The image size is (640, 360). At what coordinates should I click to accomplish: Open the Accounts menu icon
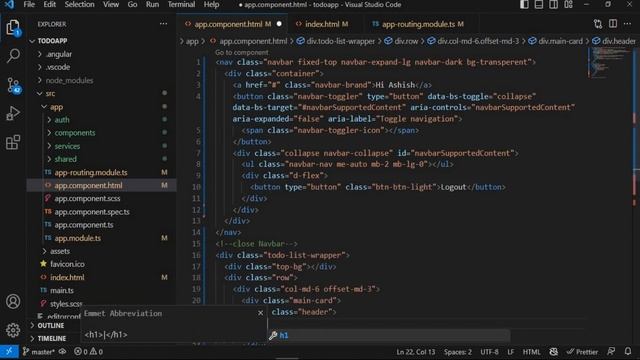point(13,302)
